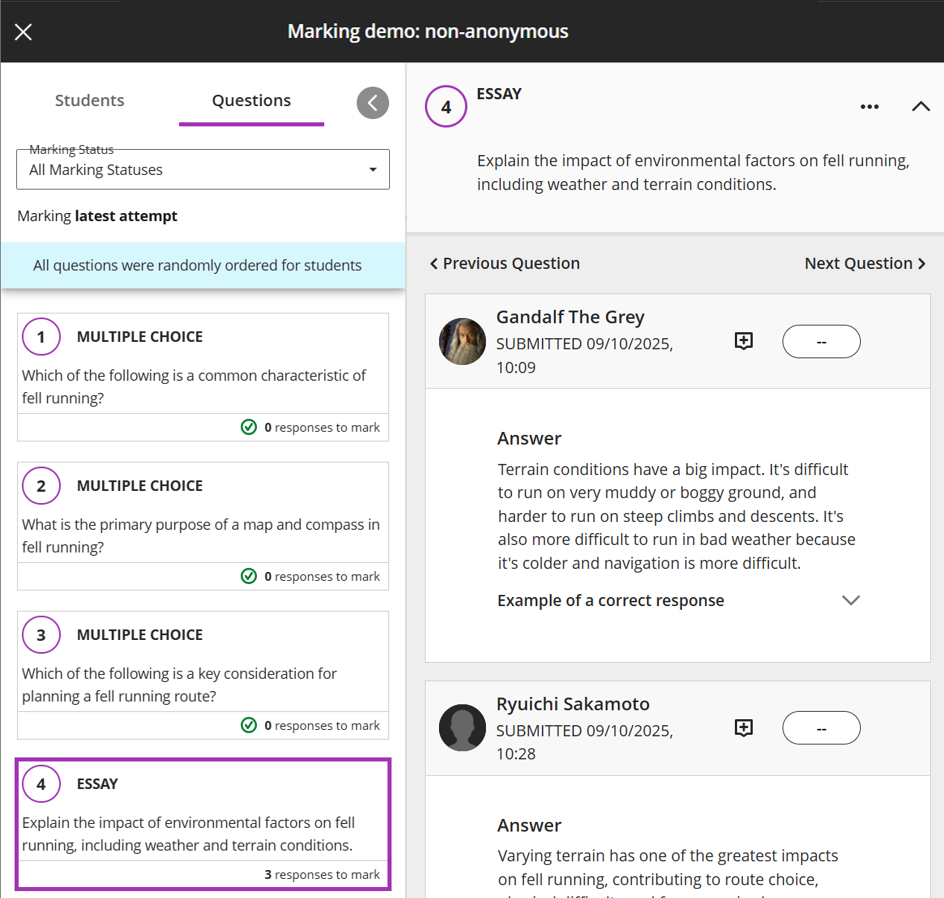Image resolution: width=944 pixels, height=898 pixels.
Task: Open the Marking Status dropdown
Action: (x=203, y=170)
